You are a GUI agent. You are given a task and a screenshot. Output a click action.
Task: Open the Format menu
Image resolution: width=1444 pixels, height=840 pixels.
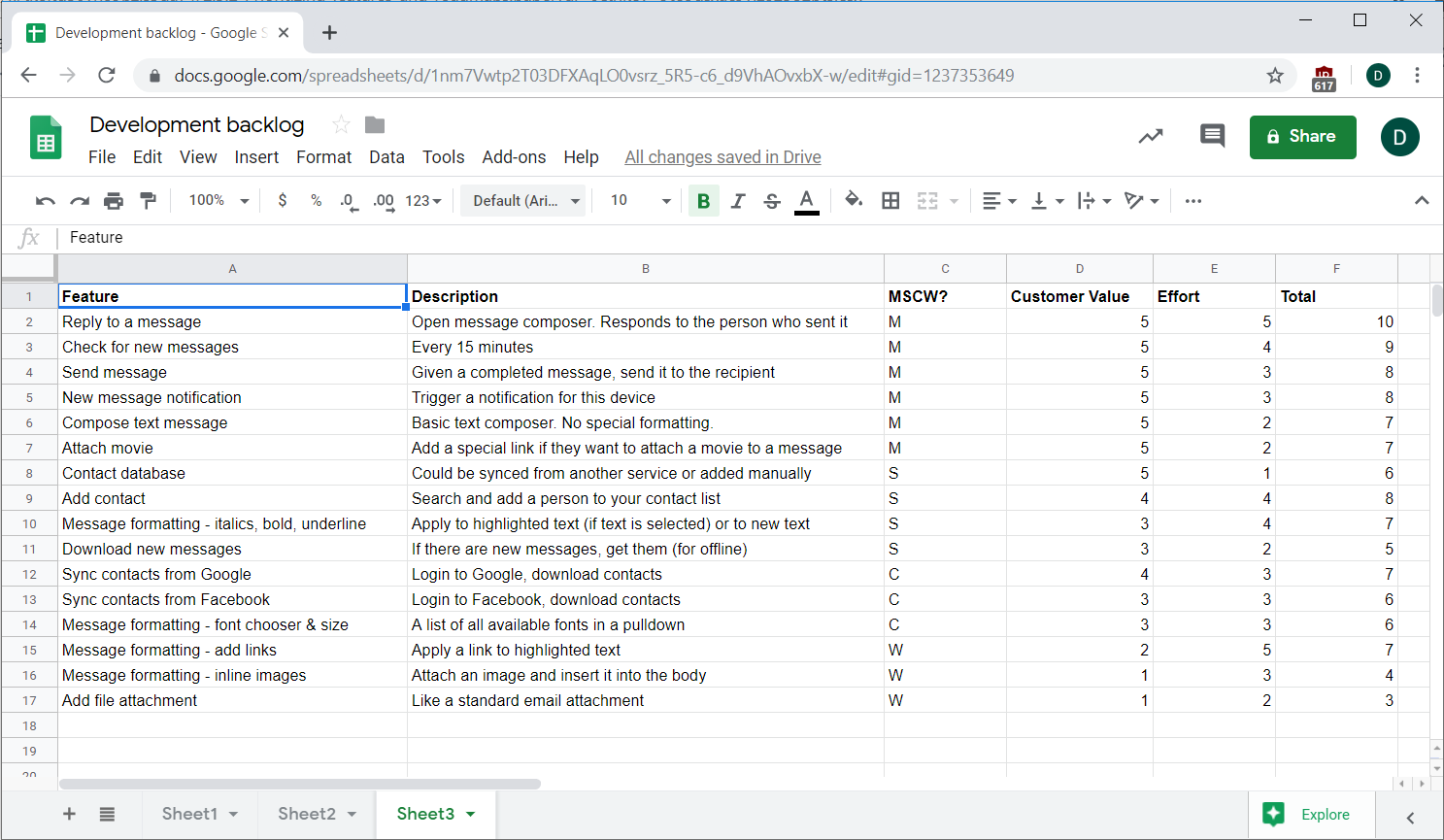(323, 157)
